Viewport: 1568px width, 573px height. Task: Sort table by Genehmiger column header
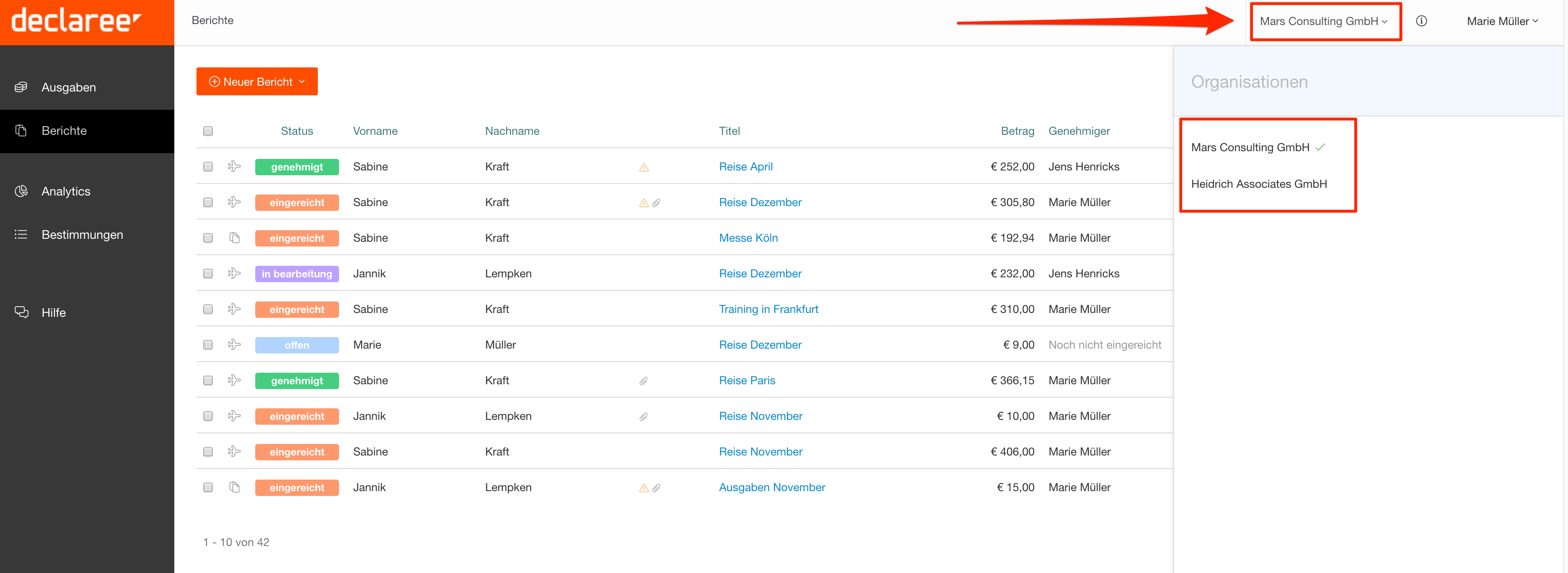click(1079, 131)
